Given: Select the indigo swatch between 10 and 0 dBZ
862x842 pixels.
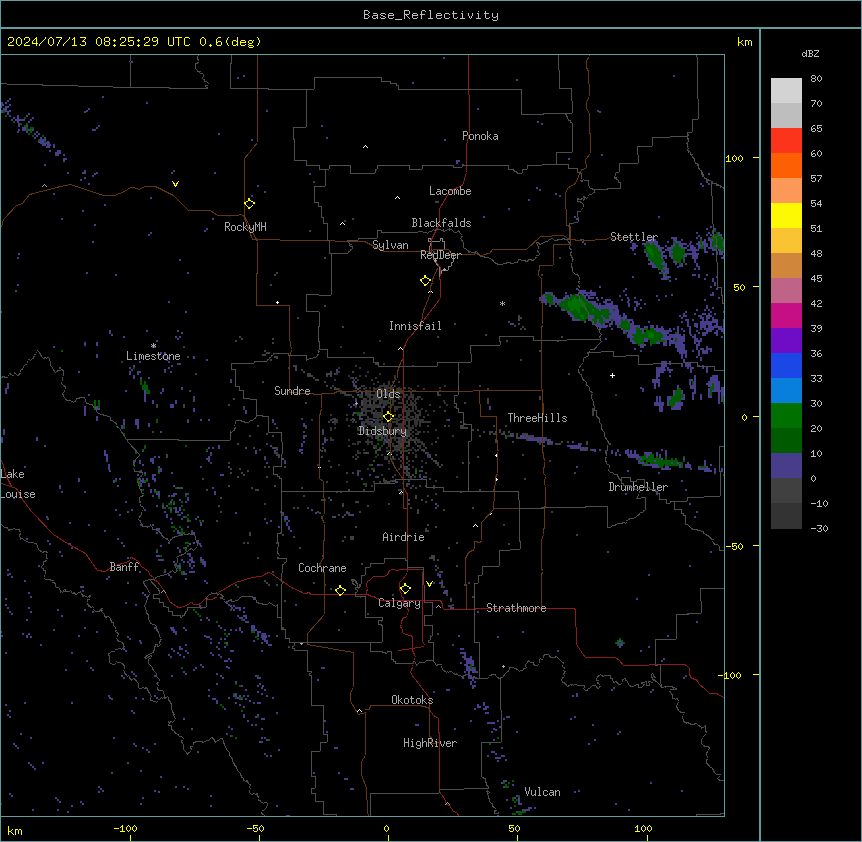Looking at the screenshot, I should click(x=786, y=466).
